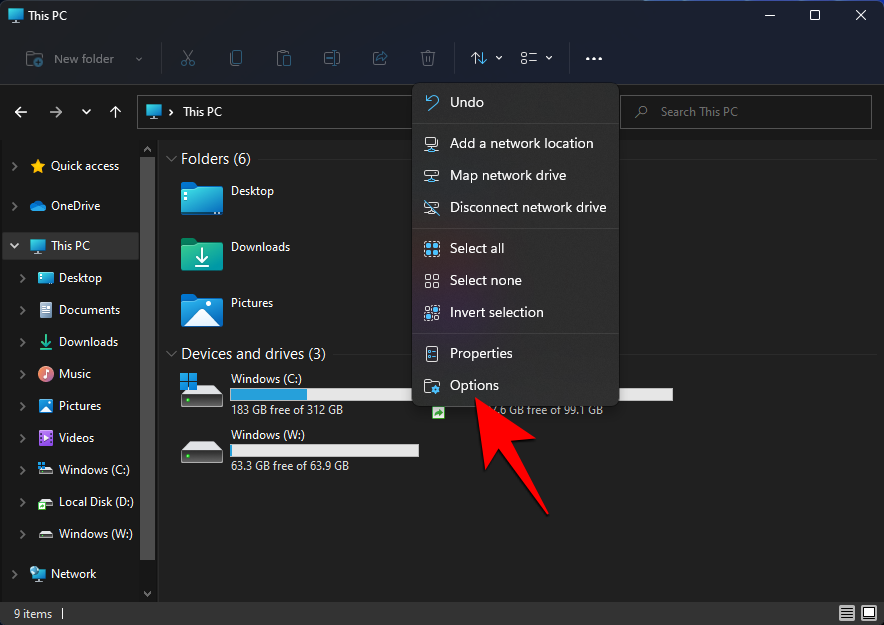Click inside the Search This PC box
Screen dimensions: 884x625
[x=745, y=111]
